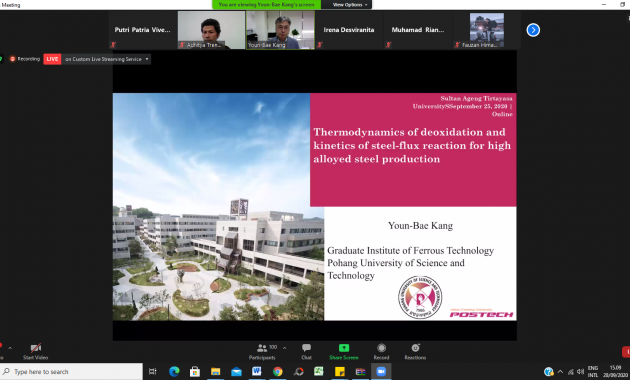Click in the Windows search box
The image size is (630, 380).
coord(71,372)
